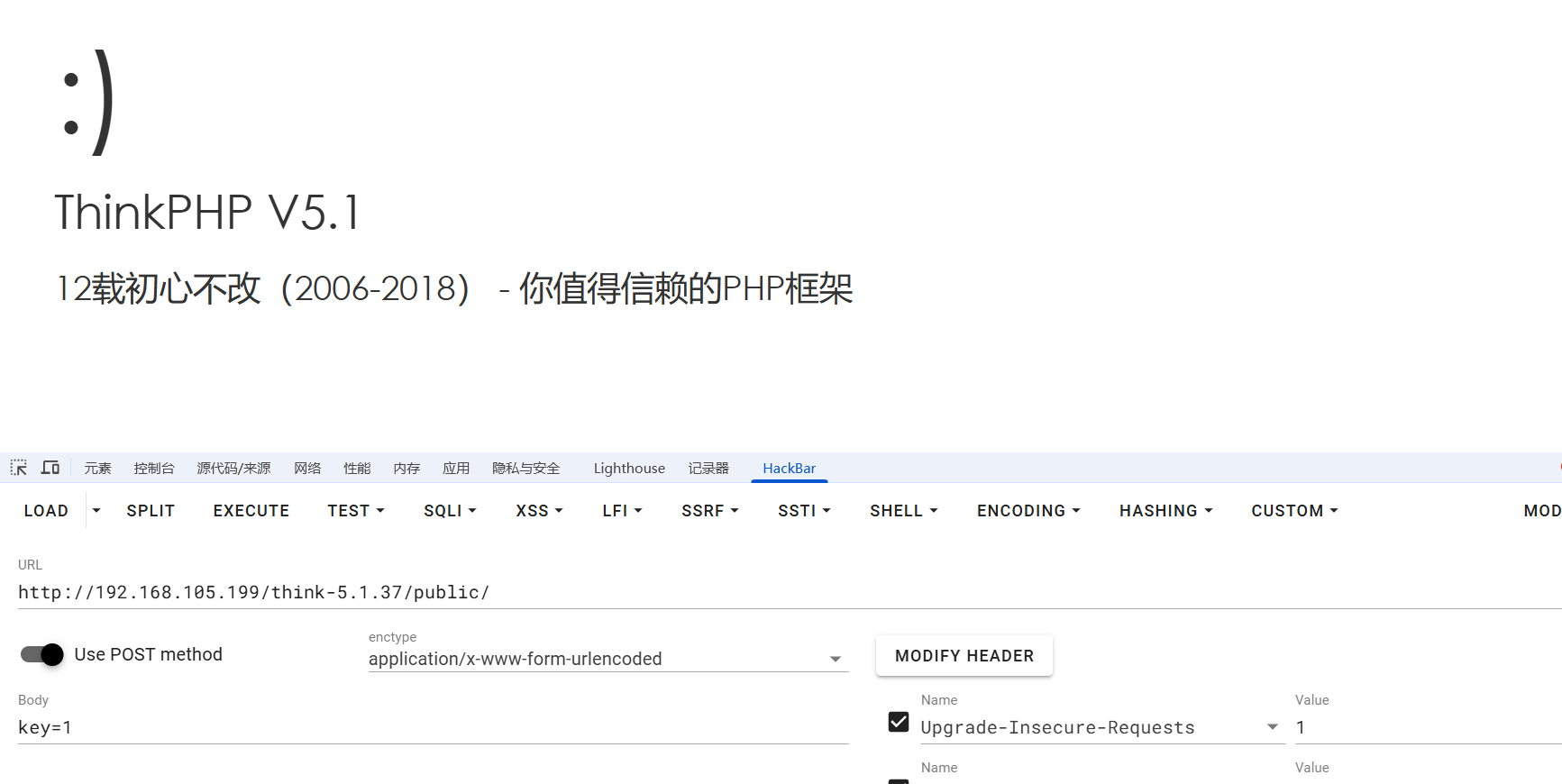1562x784 pixels.
Task: Uncheck the Upgrade-Insecure-Requests header checkbox
Action: 899,722
